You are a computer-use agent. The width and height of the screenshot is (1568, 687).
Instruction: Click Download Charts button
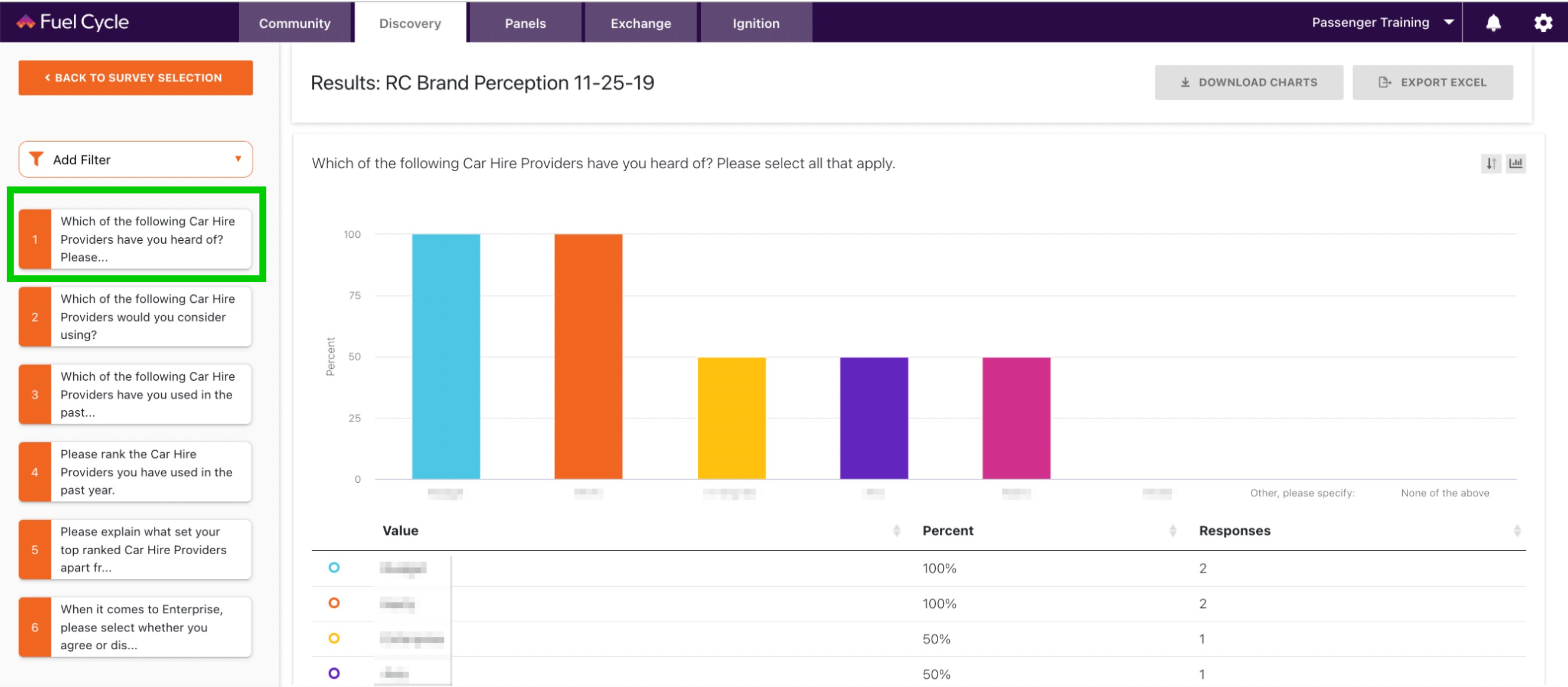tap(1249, 82)
